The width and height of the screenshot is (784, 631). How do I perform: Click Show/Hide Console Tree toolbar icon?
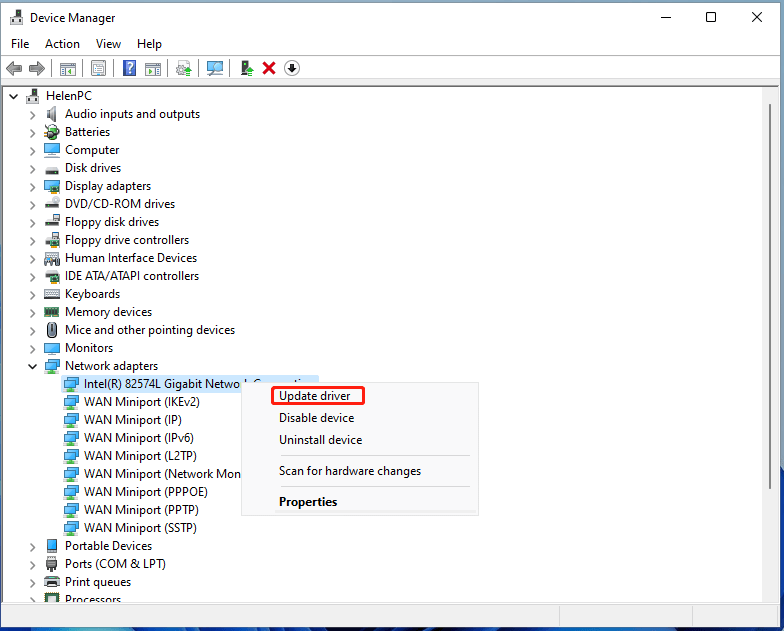tap(68, 68)
